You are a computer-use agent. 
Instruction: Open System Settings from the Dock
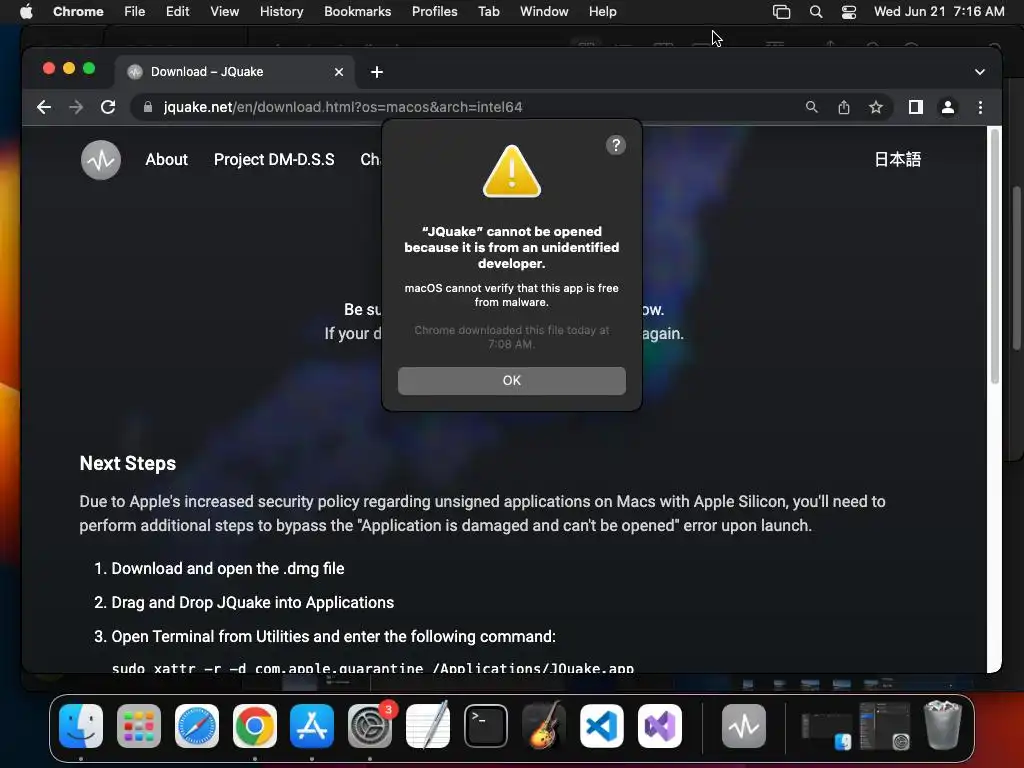(x=370, y=726)
